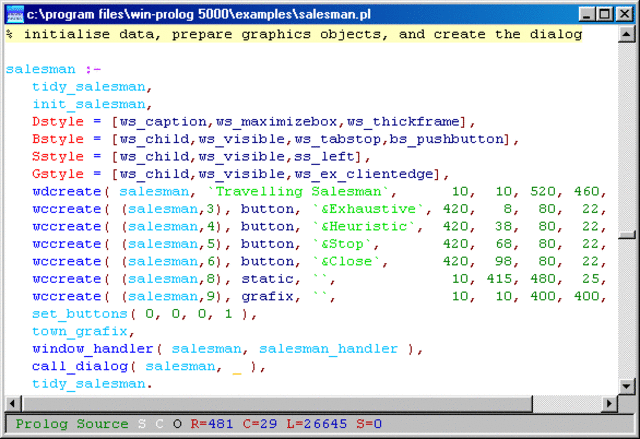640x439 pixels.
Task: Click the 'Travelling Salesman' string
Action: point(299,191)
